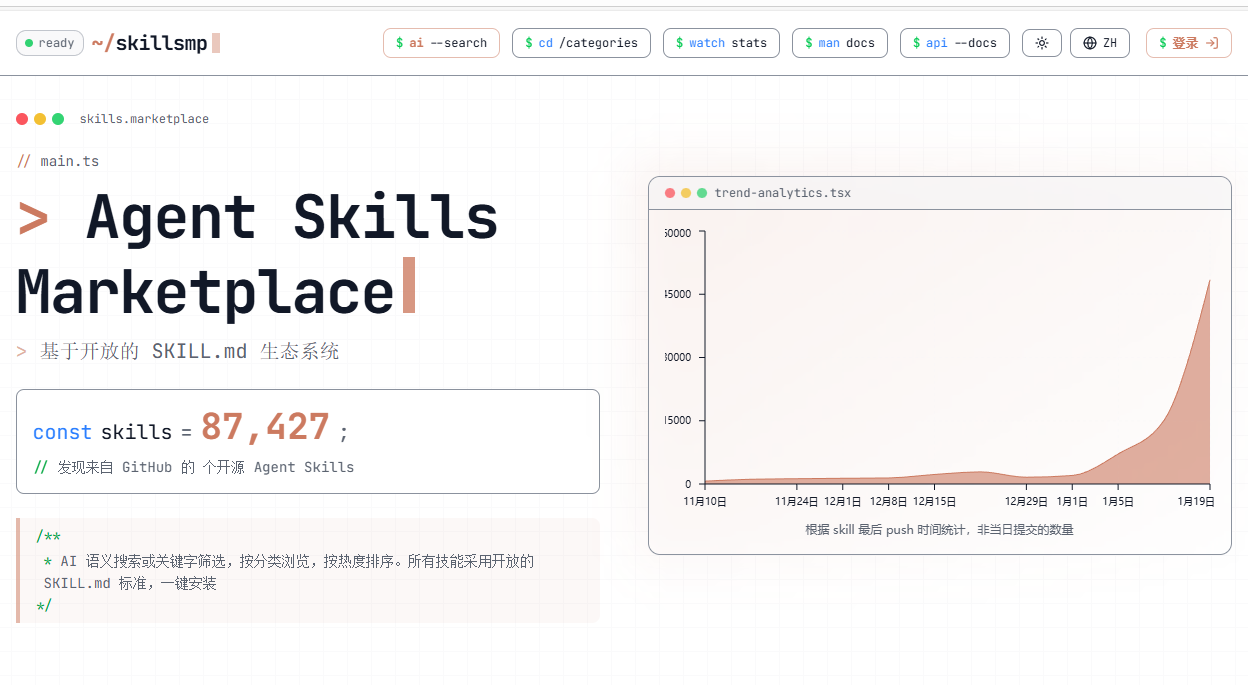Go to cd /categories
This screenshot has width=1248, height=685.
pyautogui.click(x=581, y=43)
